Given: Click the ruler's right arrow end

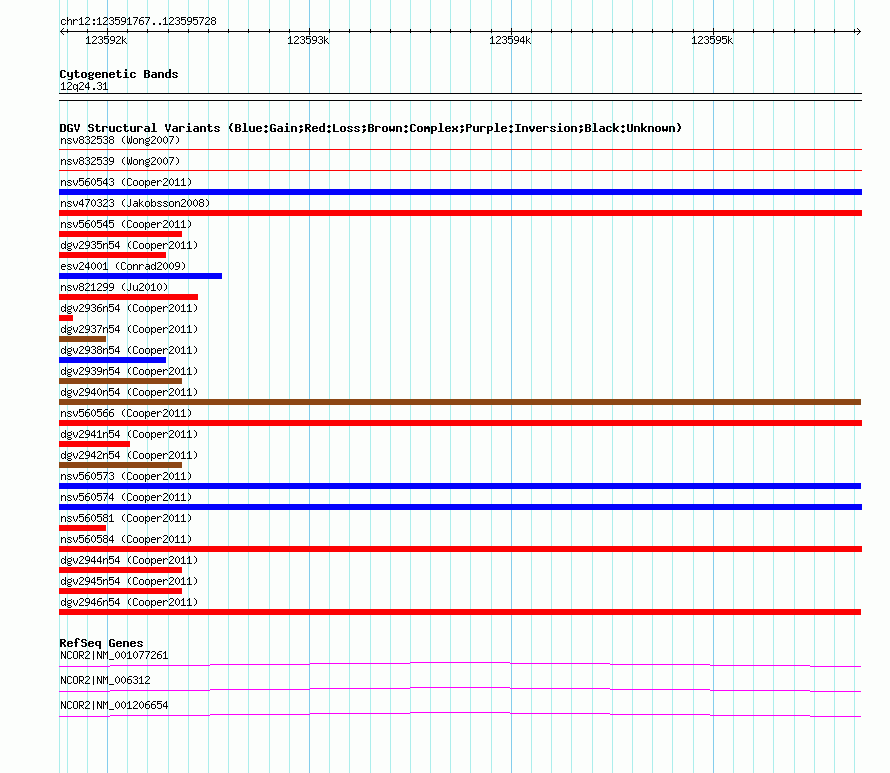Looking at the screenshot, I should [858, 32].
